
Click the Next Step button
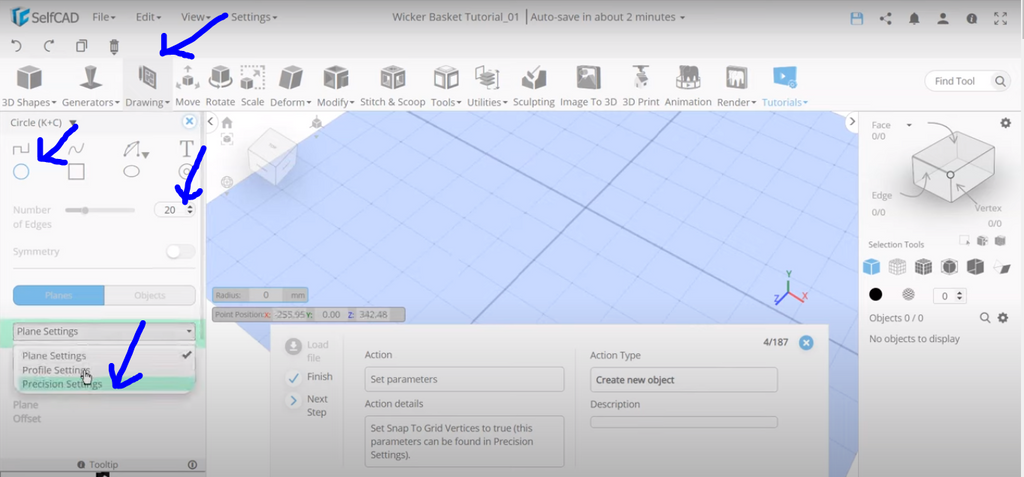pyautogui.click(x=308, y=405)
